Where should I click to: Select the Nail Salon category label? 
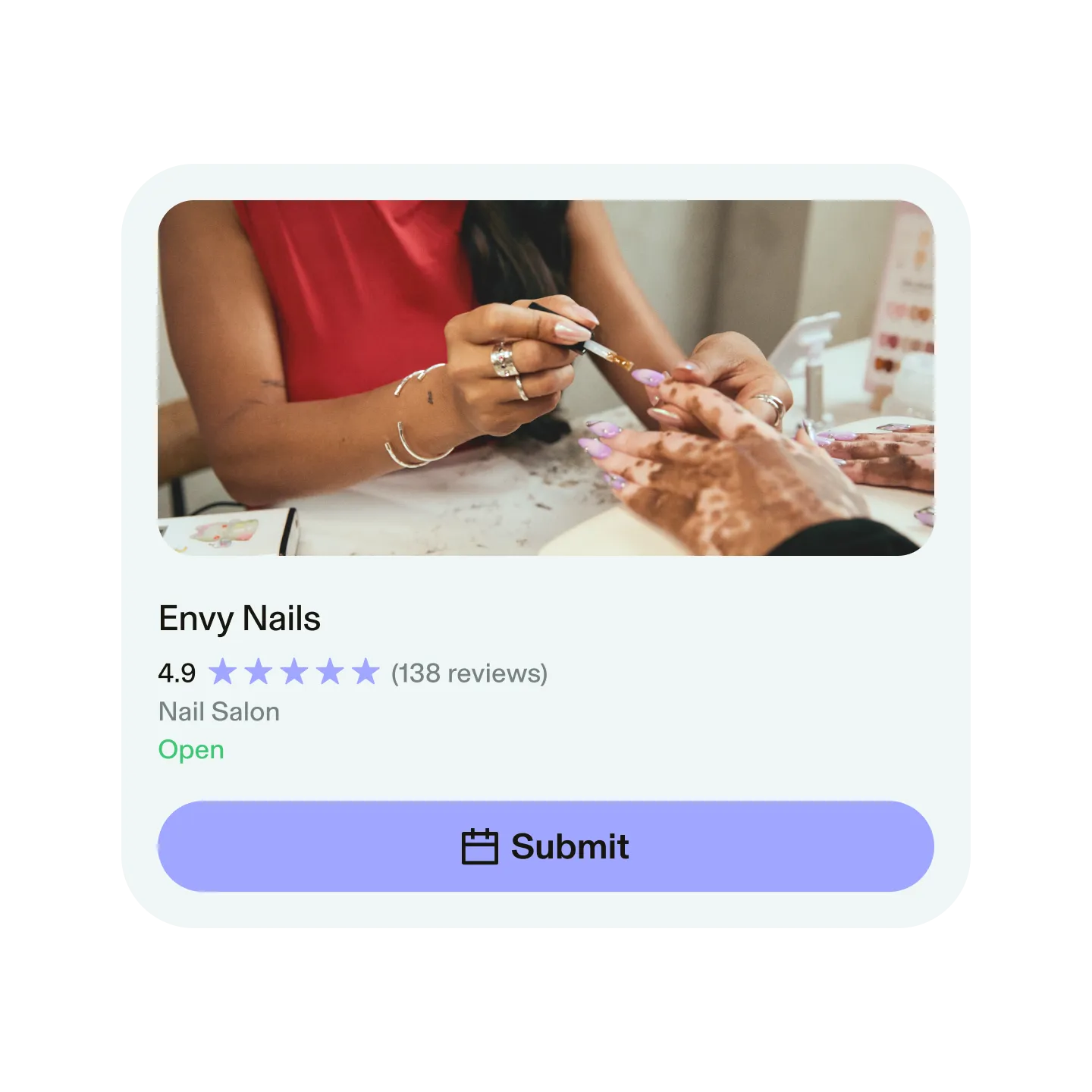click(x=219, y=712)
